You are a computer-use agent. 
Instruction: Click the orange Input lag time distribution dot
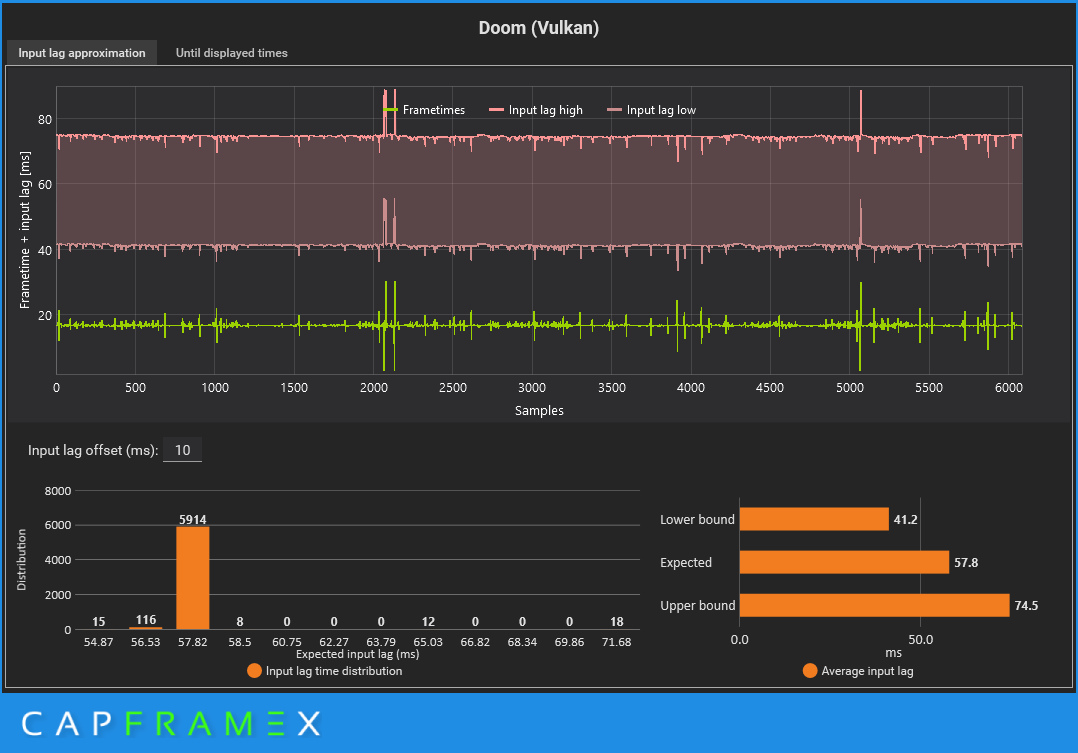pyautogui.click(x=254, y=670)
